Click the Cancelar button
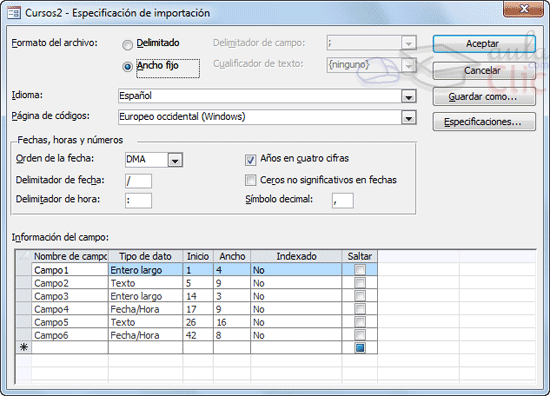The width and height of the screenshot is (550, 396). 484,71
